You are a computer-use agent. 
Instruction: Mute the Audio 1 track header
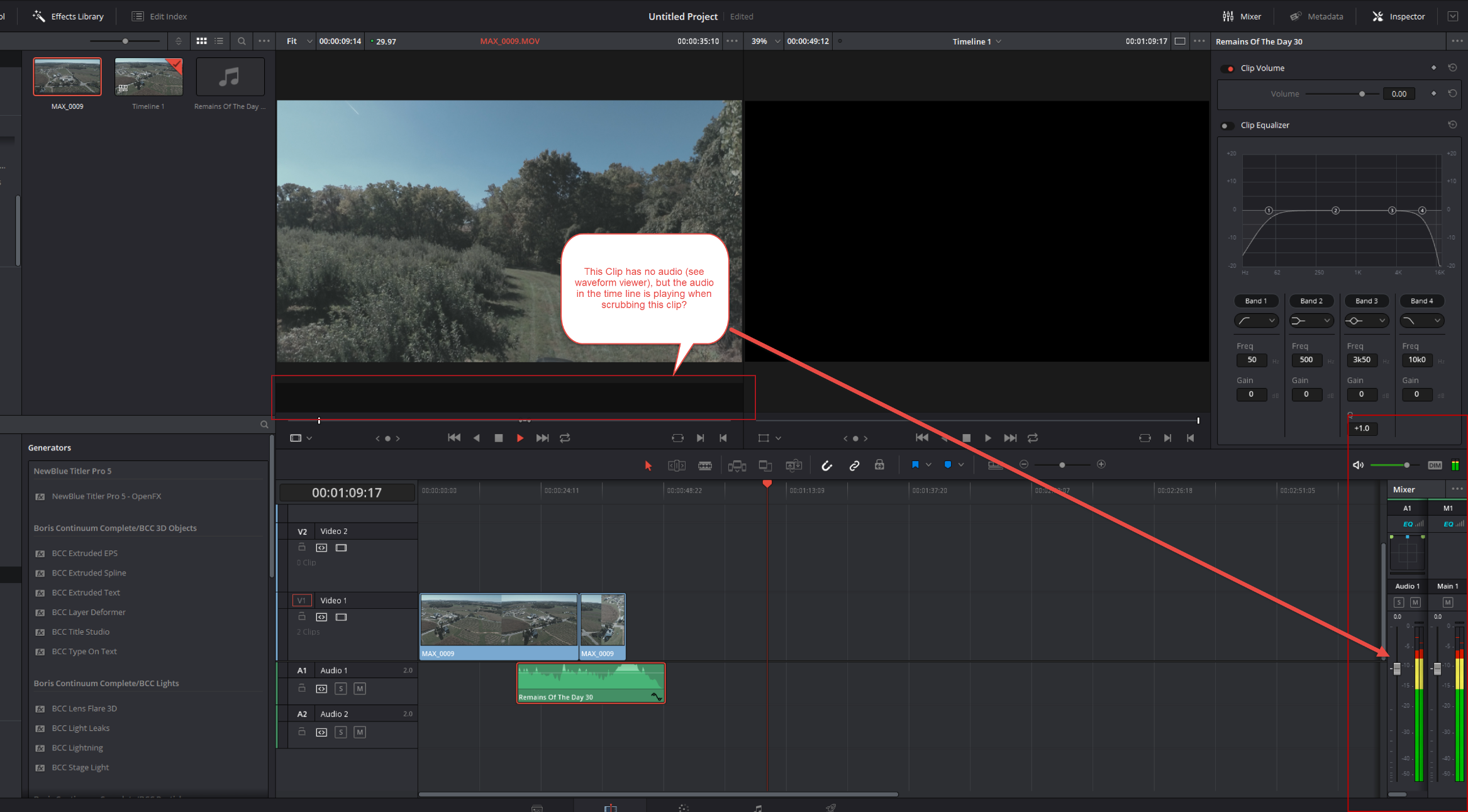tap(360, 689)
